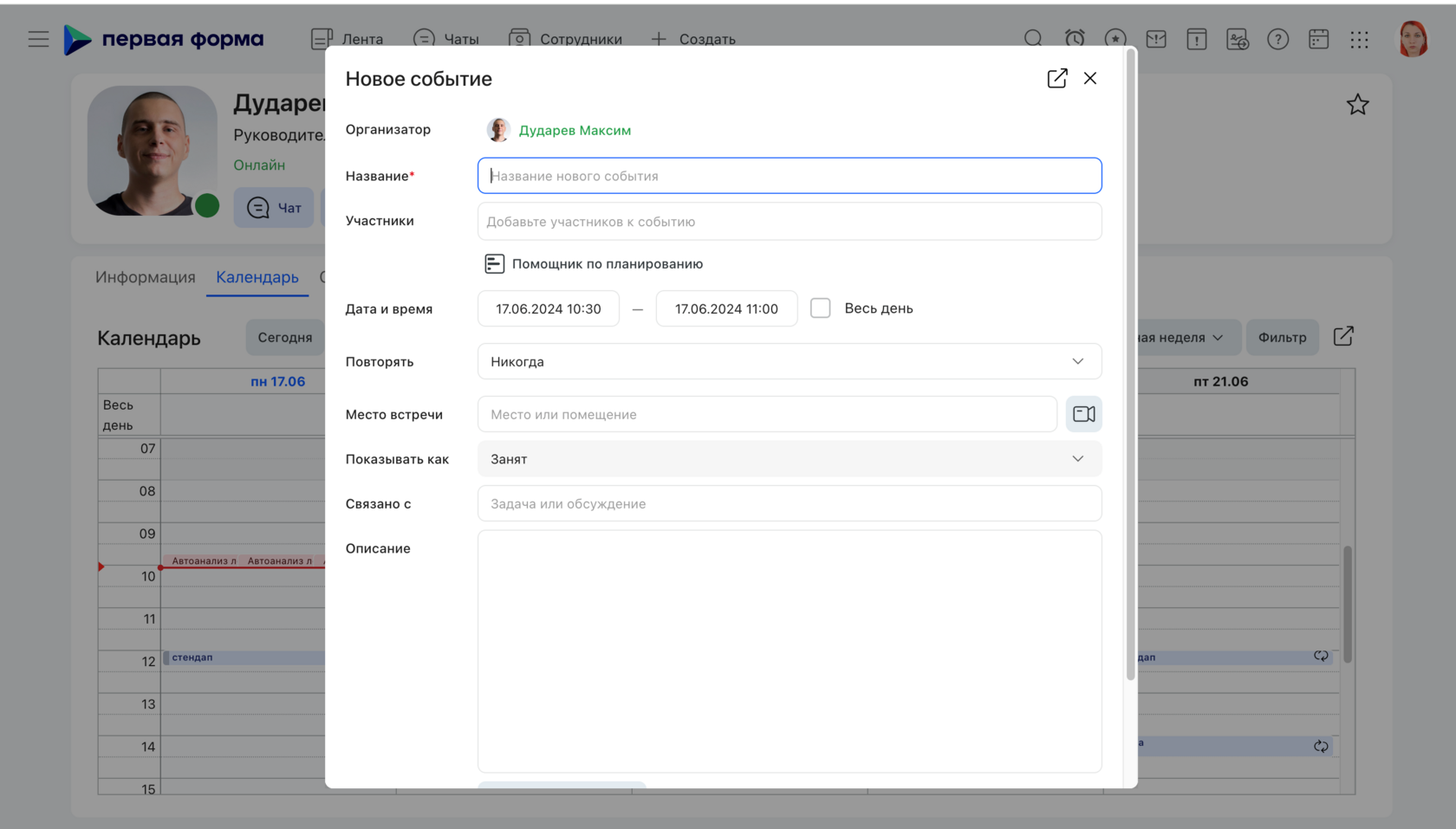
Task: Click the dialog's vertical scrollbar
Action: click(x=1130, y=364)
